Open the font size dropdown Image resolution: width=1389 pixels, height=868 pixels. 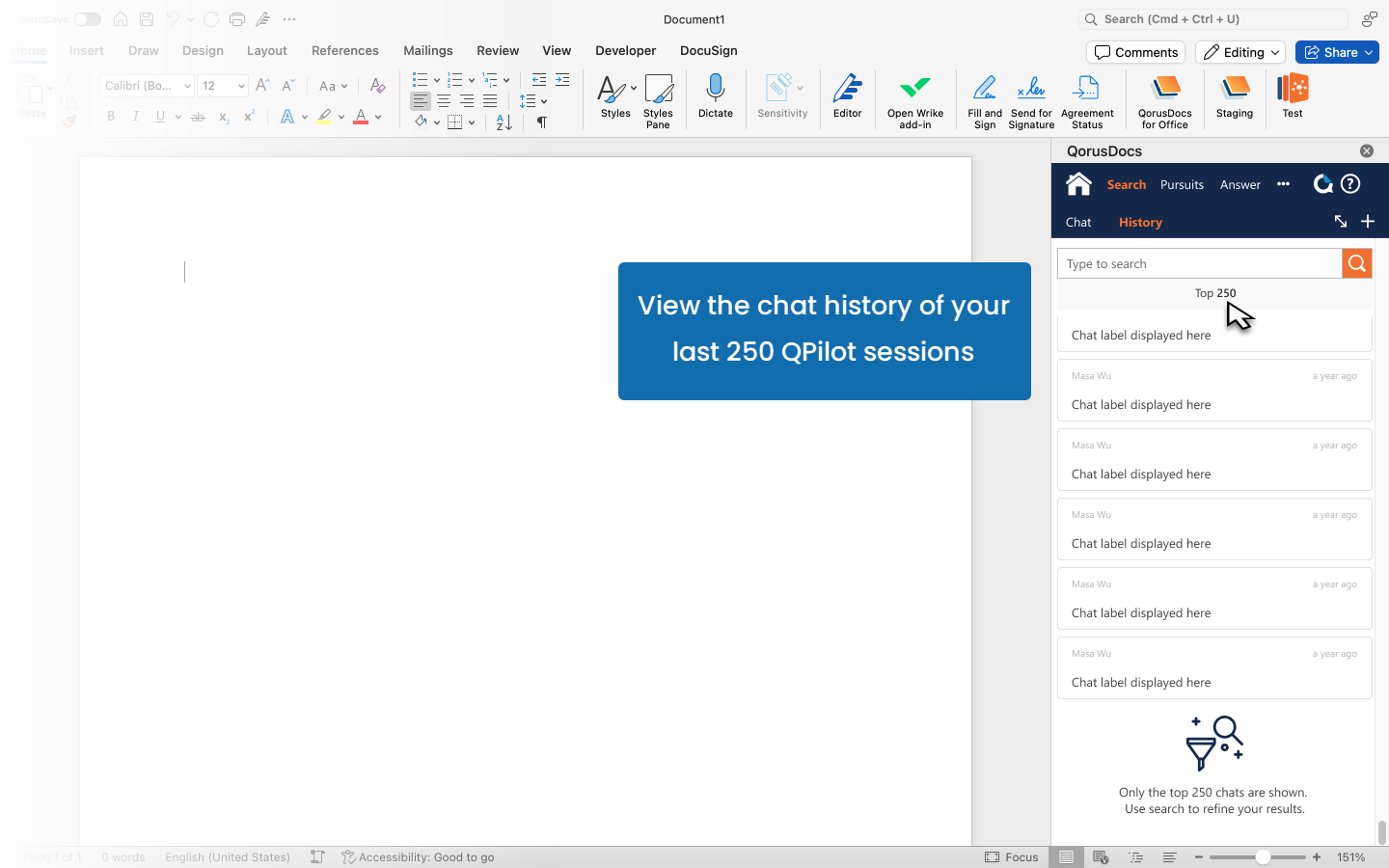coord(241,86)
